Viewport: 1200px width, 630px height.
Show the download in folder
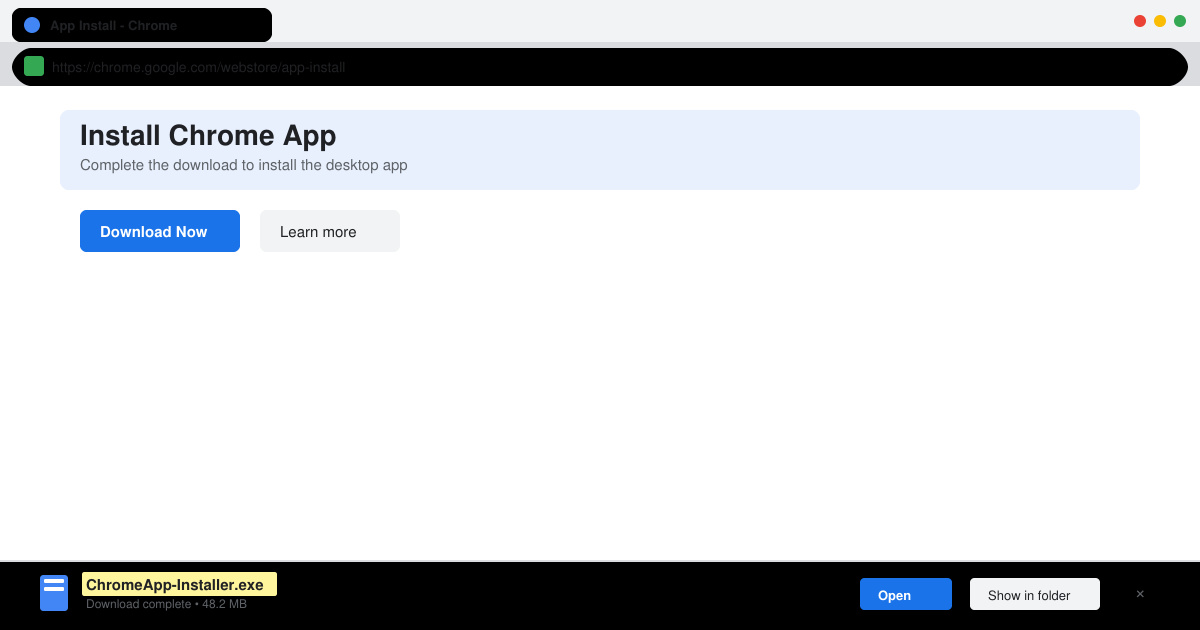(x=1035, y=594)
